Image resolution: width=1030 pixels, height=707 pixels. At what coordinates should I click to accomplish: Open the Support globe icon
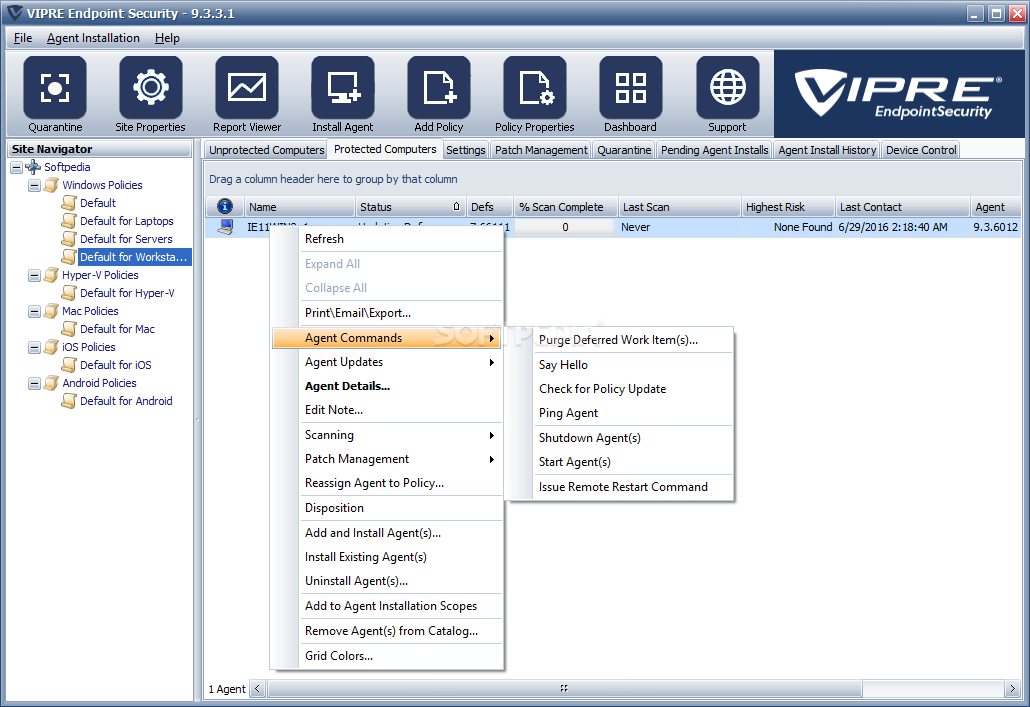coord(727,87)
